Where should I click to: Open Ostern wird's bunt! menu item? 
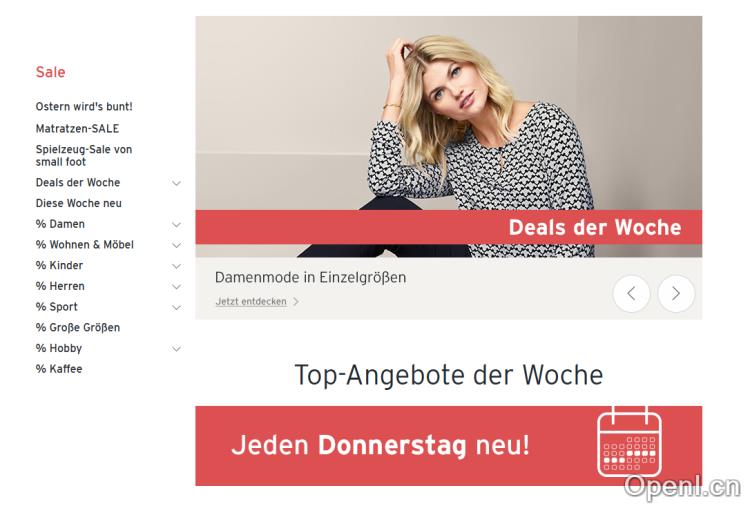[x=84, y=107]
